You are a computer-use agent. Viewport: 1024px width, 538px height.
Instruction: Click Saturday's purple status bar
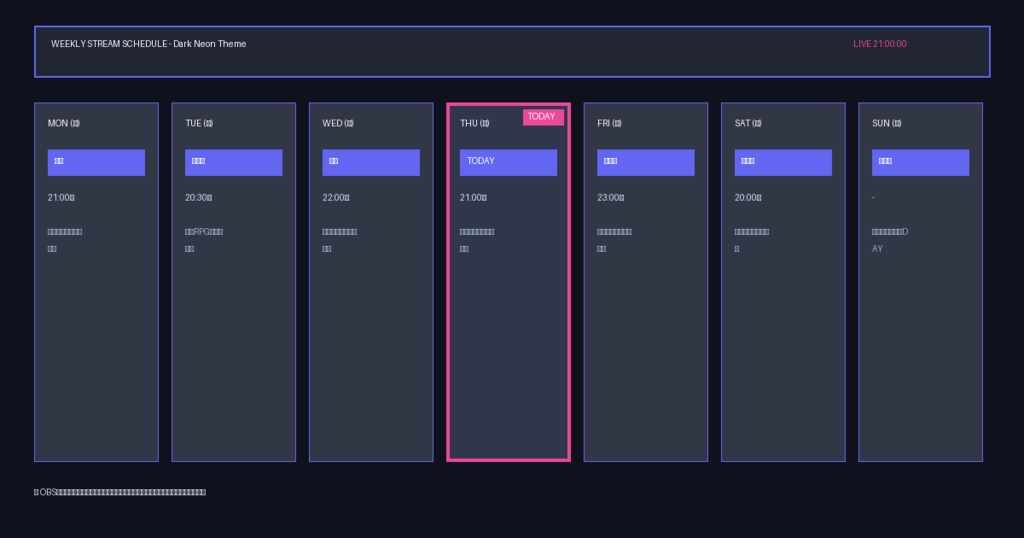point(783,163)
